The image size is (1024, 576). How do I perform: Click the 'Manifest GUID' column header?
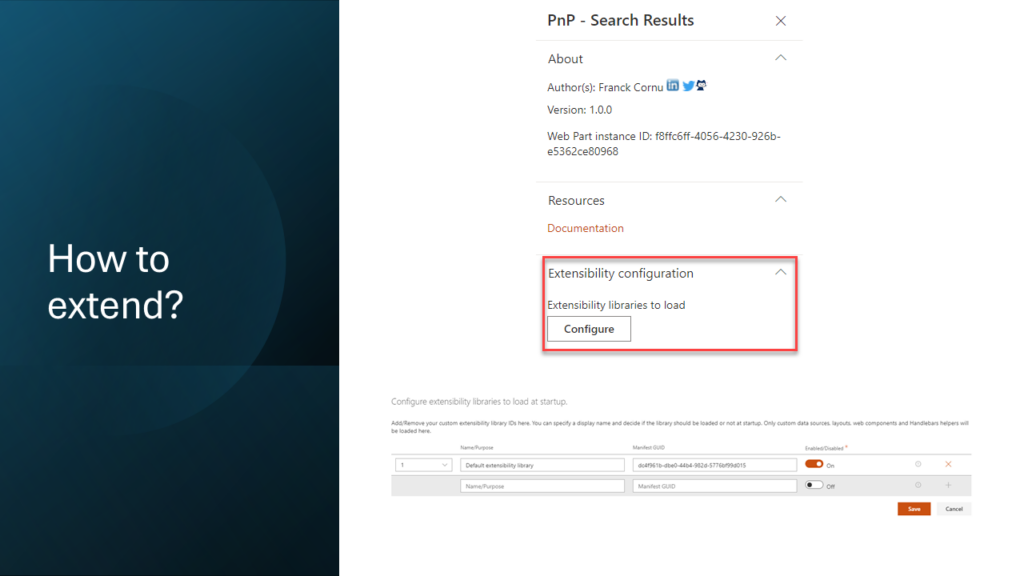coord(647,447)
